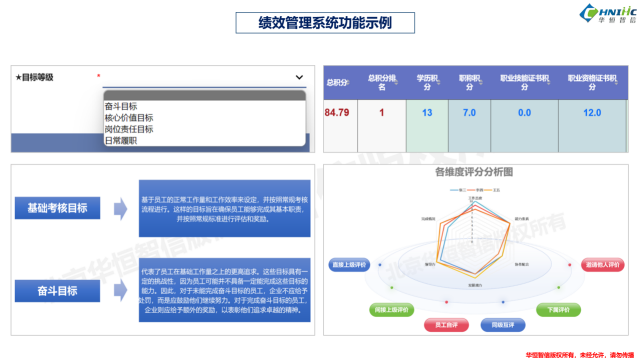Viewport: 642px width, 361px height.
Task: Toggle the 王五 series in chart legend
Action: tap(492, 190)
